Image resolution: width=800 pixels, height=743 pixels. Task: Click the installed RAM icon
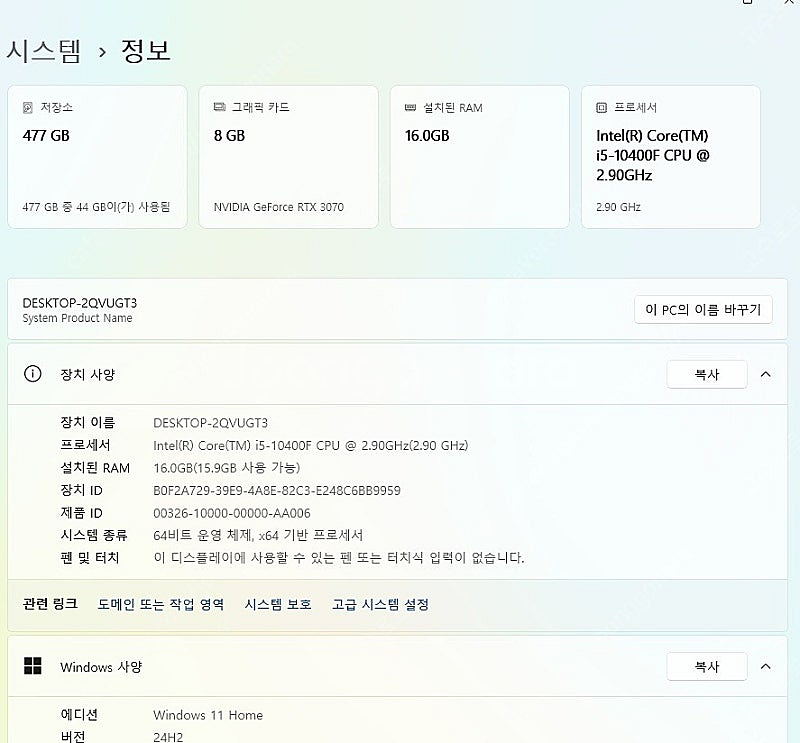point(411,107)
